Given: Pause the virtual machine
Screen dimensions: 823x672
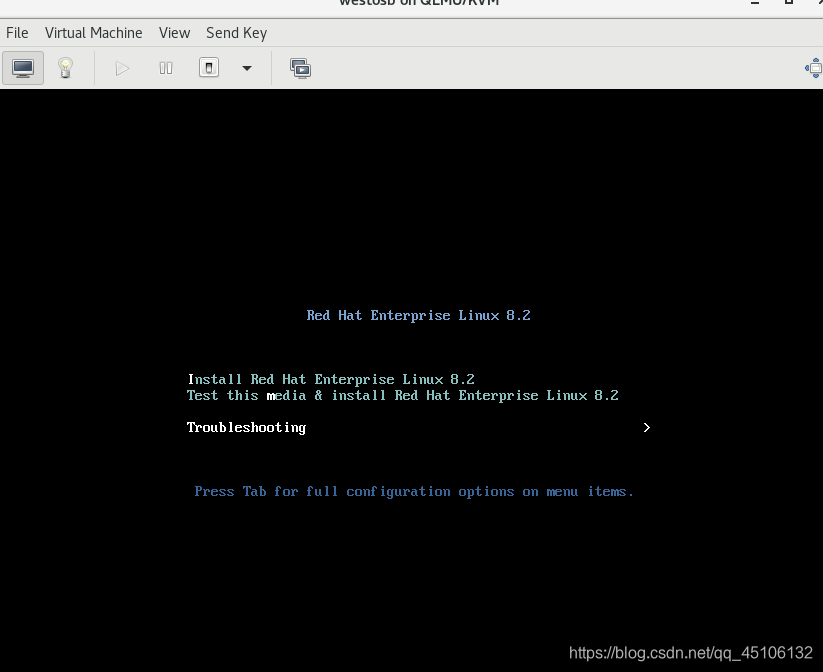Looking at the screenshot, I should (x=166, y=68).
